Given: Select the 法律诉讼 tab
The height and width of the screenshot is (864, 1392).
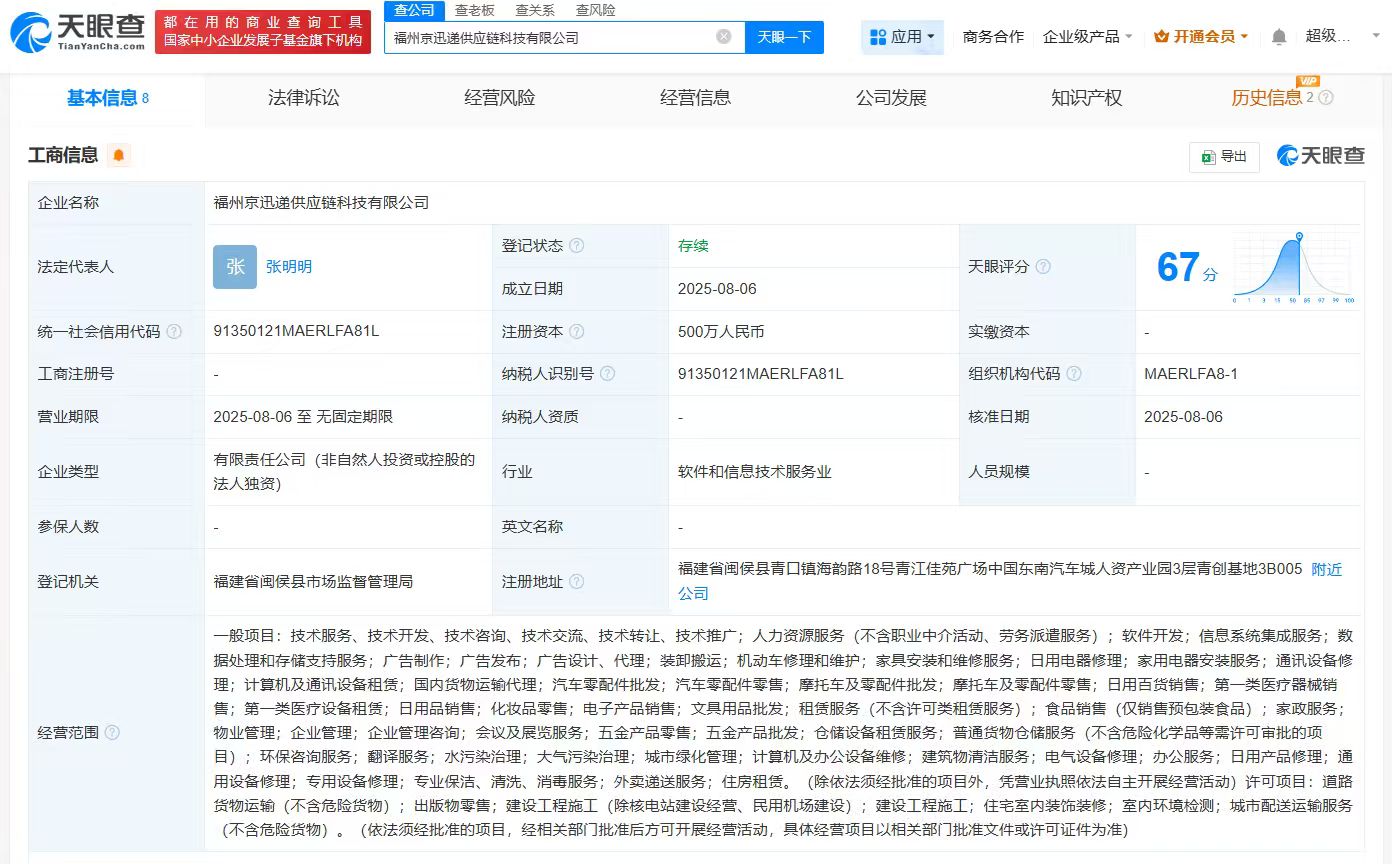Looking at the screenshot, I should 304,98.
